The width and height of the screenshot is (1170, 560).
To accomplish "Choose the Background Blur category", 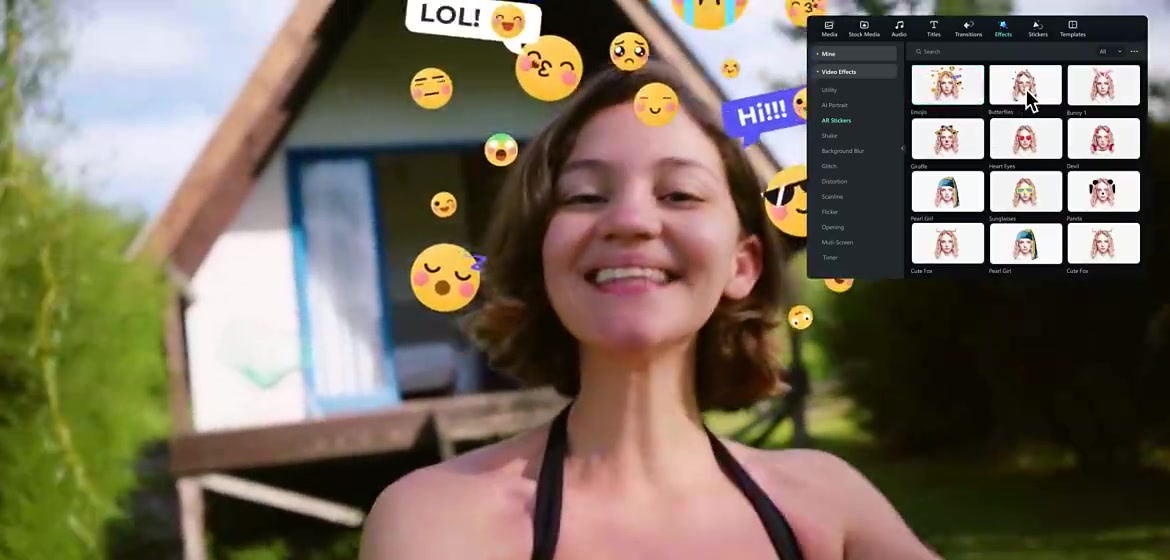I will pos(842,151).
